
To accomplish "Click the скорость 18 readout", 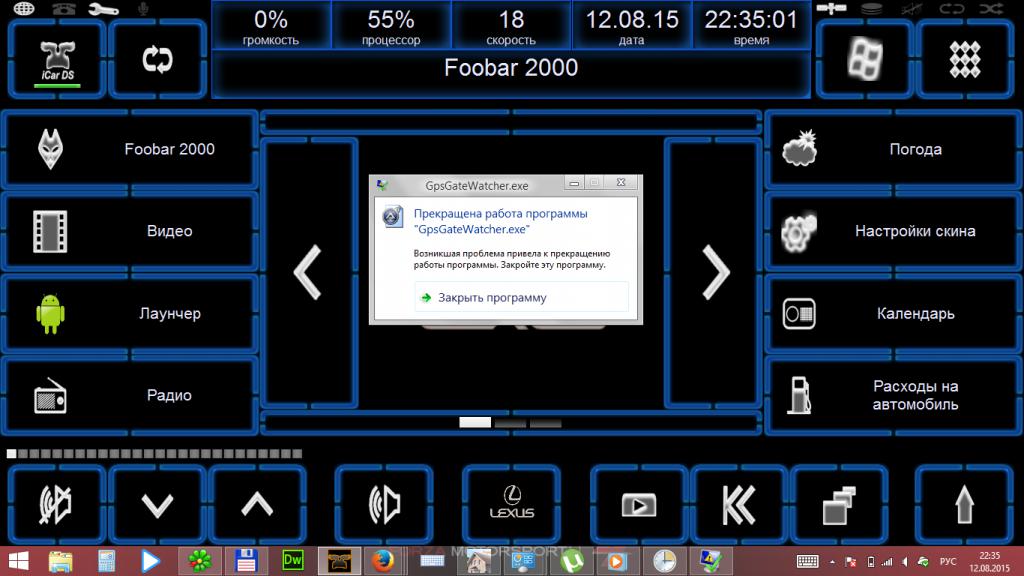I will coord(511,27).
